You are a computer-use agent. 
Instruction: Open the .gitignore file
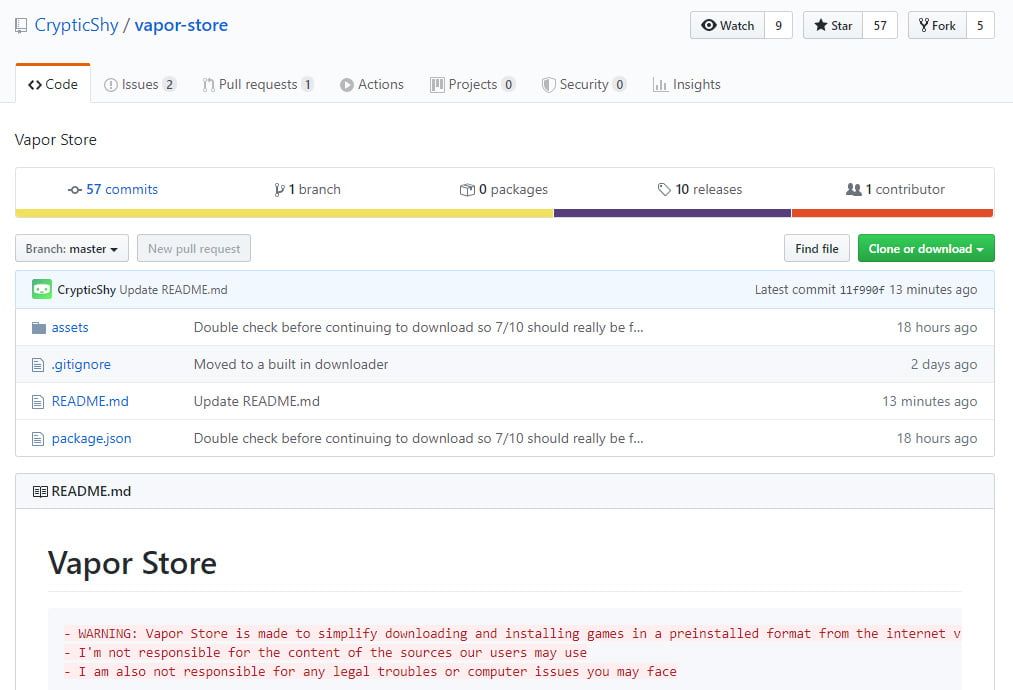(x=81, y=364)
